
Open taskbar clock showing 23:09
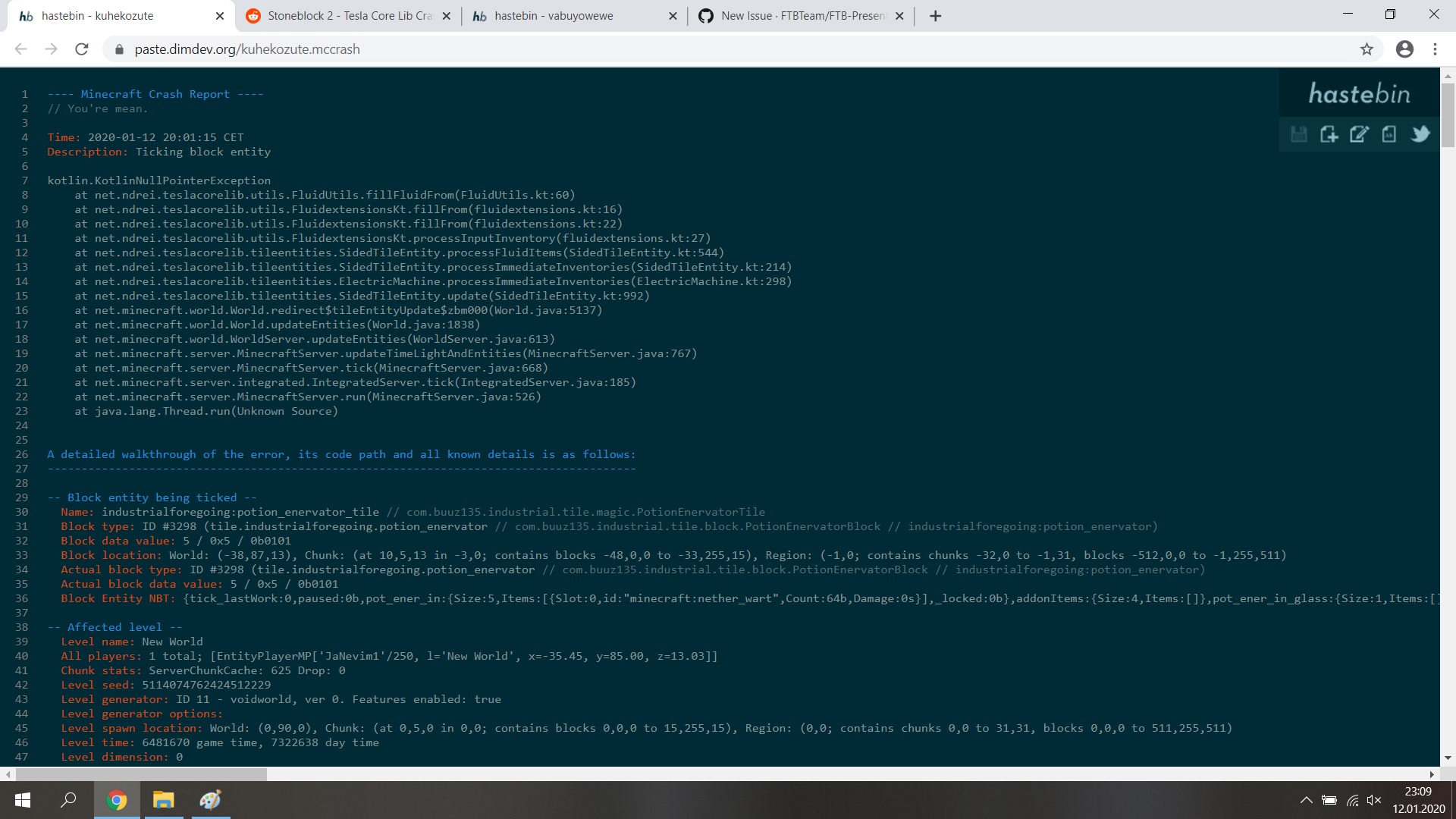click(x=1418, y=800)
